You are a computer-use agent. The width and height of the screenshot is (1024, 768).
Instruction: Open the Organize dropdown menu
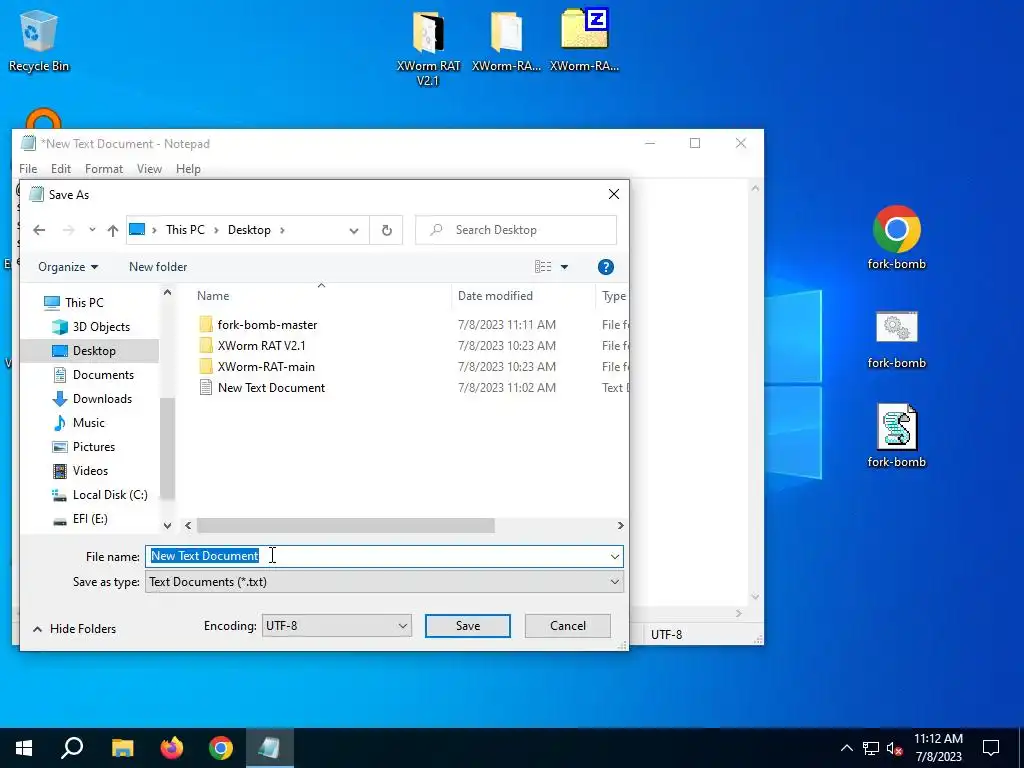coord(68,266)
